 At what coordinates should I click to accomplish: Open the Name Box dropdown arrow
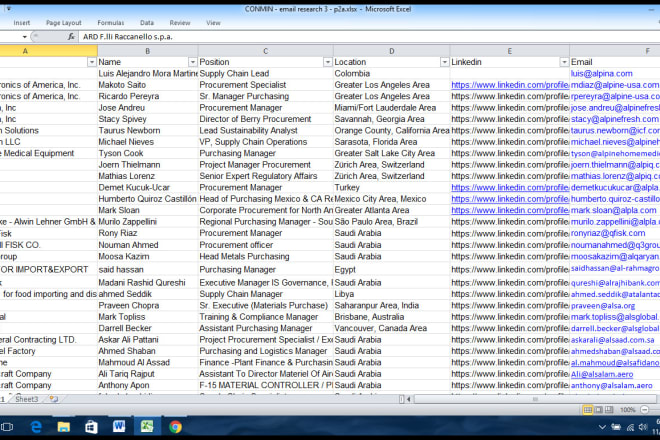coord(24,37)
